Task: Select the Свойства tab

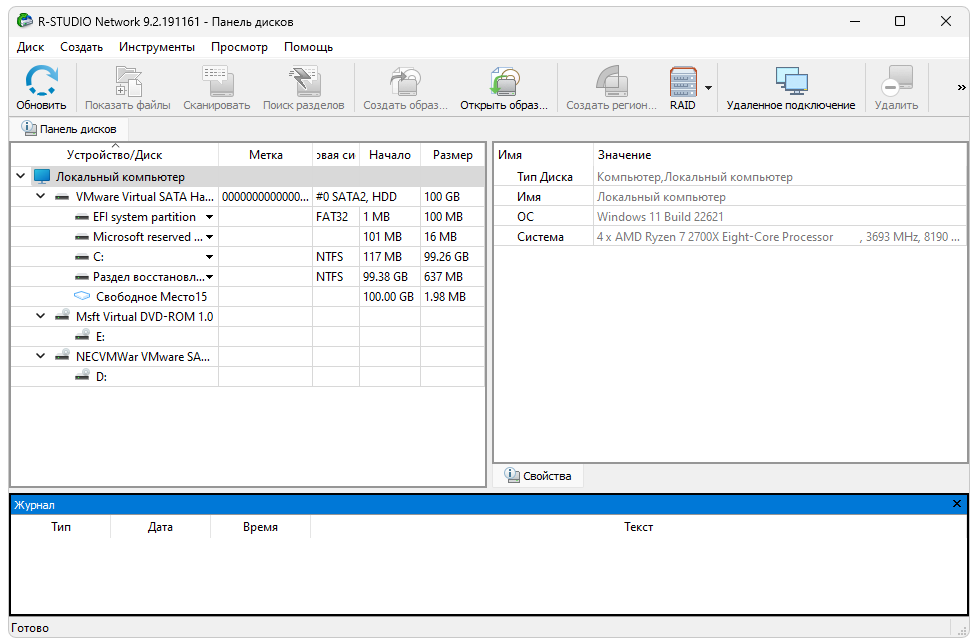Action: tap(538, 476)
